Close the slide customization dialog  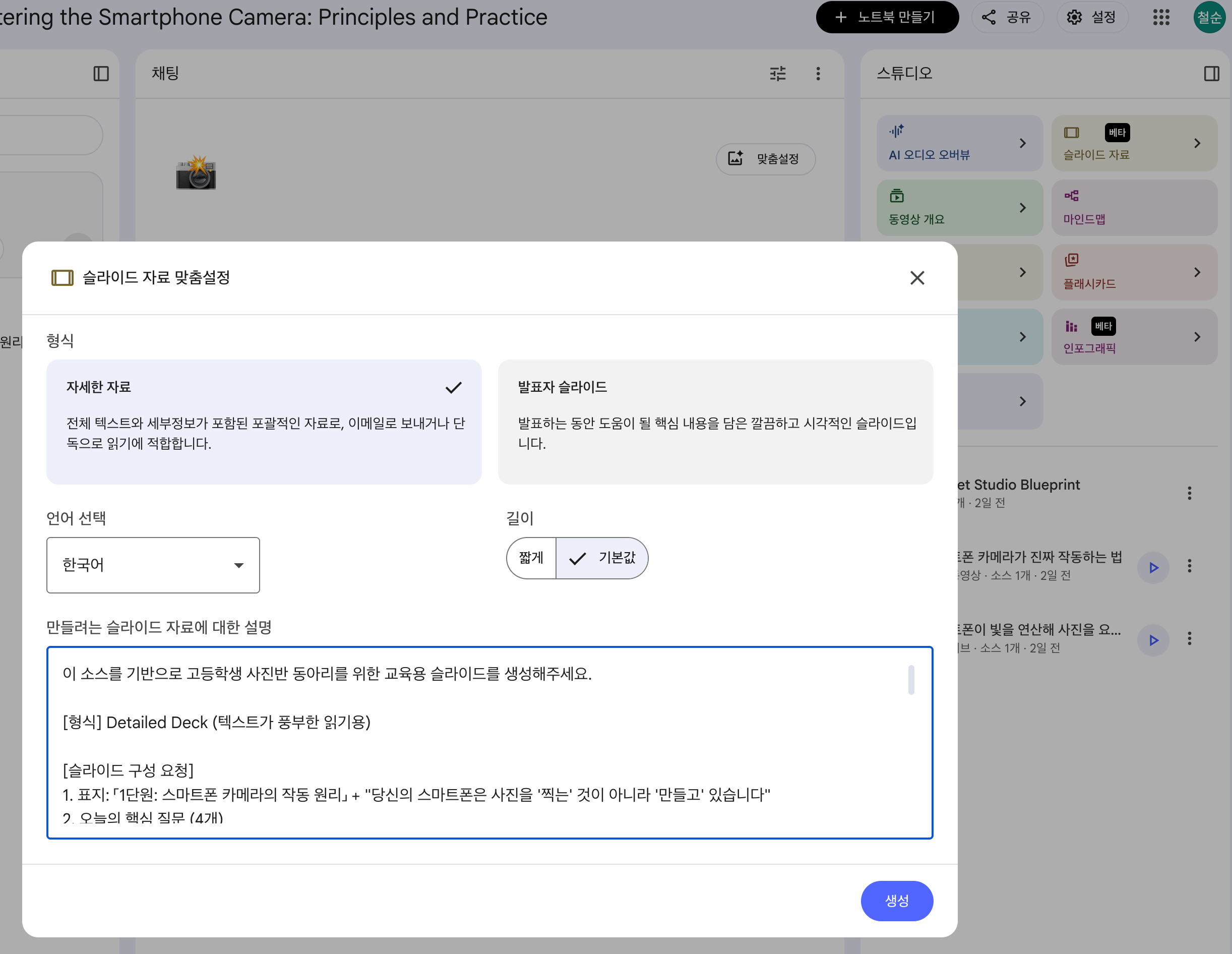click(916, 277)
